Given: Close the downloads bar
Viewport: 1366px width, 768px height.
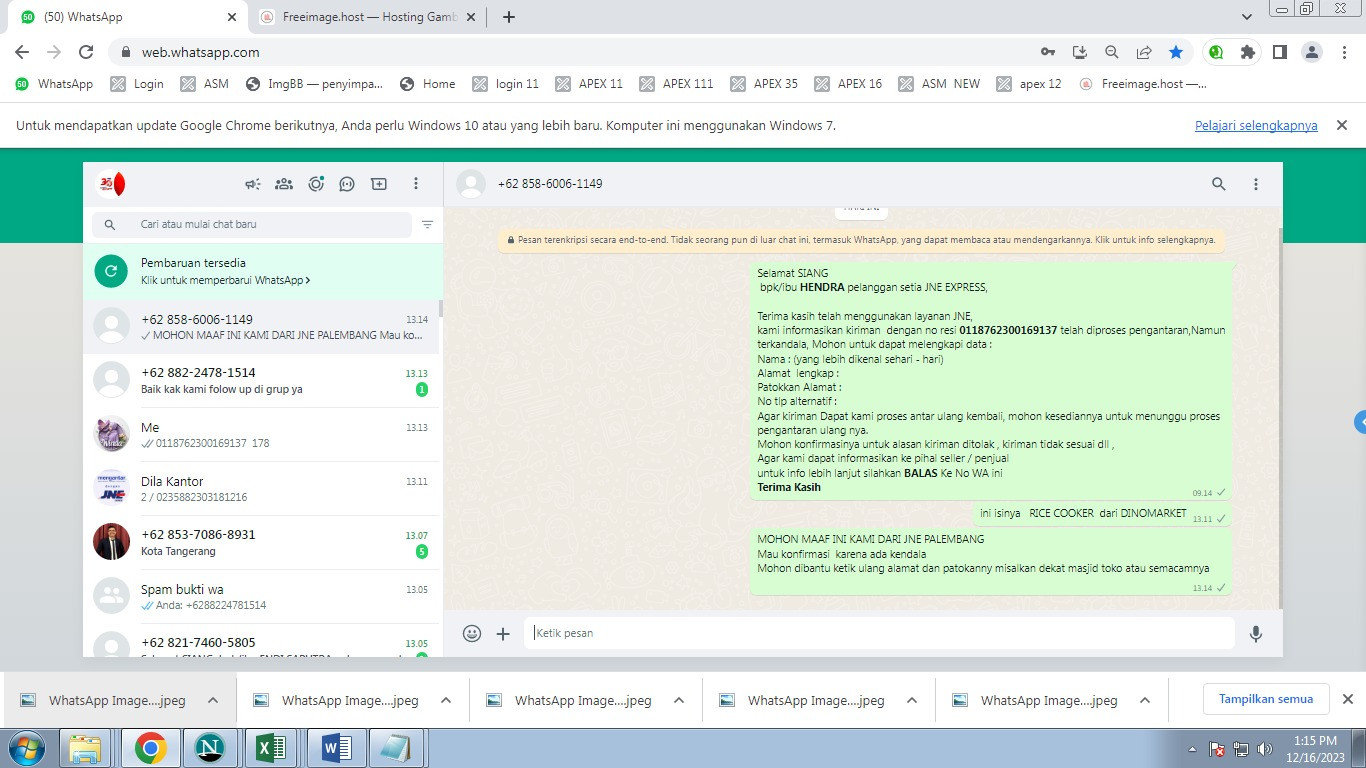Looking at the screenshot, I should point(1347,699).
